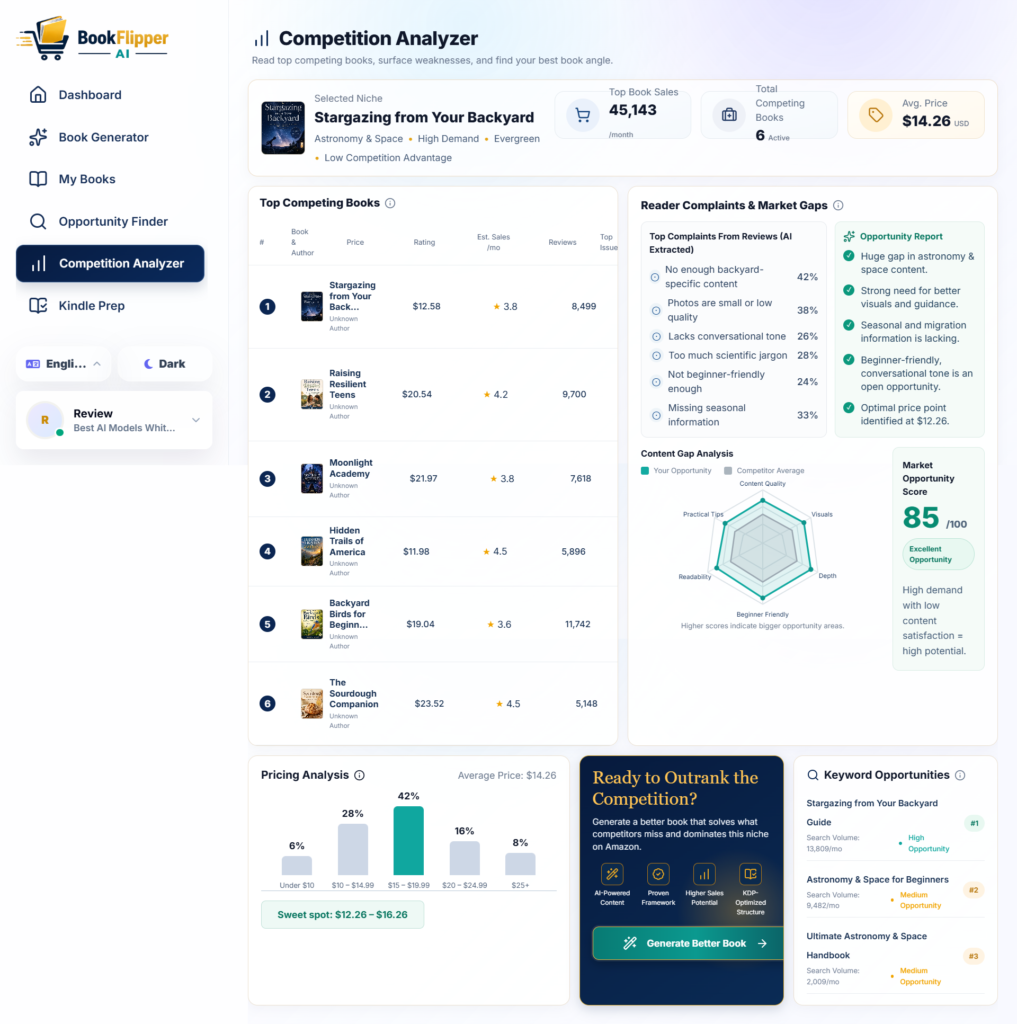The height and width of the screenshot is (1024, 1017).
Task: Click Backyard Birds for Beginners cover thumbnail
Action: pyautogui.click(x=312, y=624)
